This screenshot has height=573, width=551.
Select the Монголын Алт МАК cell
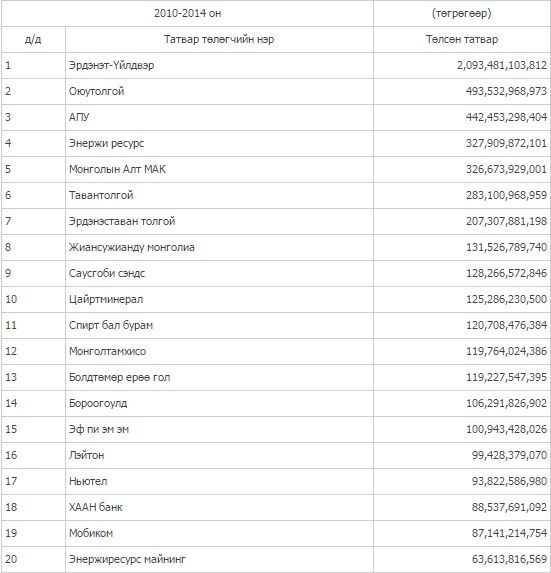[219, 169]
